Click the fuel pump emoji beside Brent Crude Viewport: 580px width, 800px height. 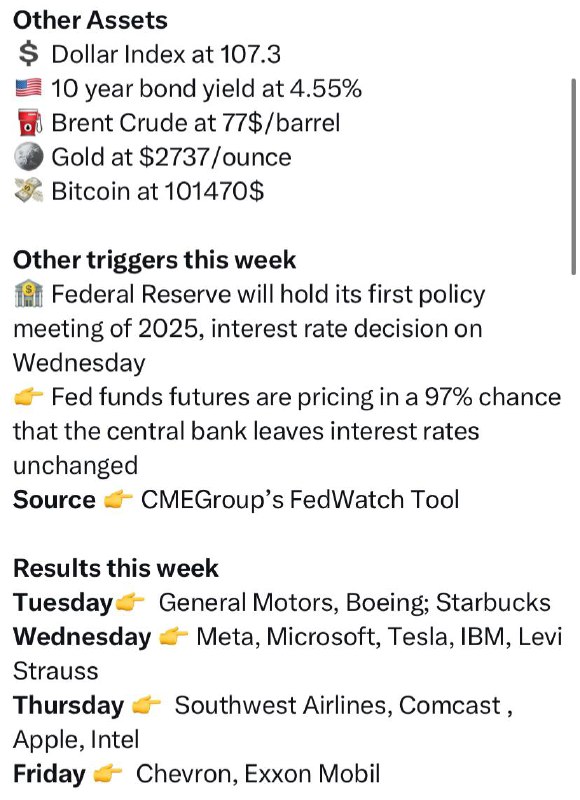click(28, 123)
